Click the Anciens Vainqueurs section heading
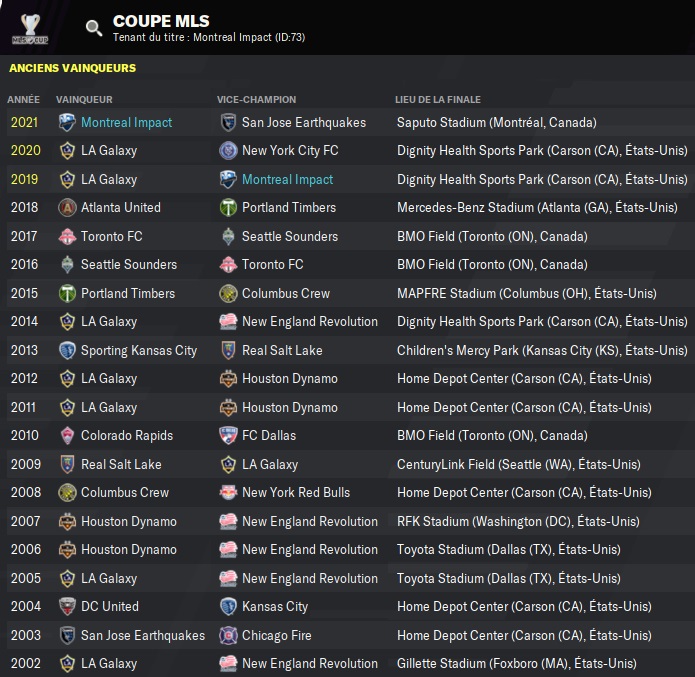 [x=73, y=68]
